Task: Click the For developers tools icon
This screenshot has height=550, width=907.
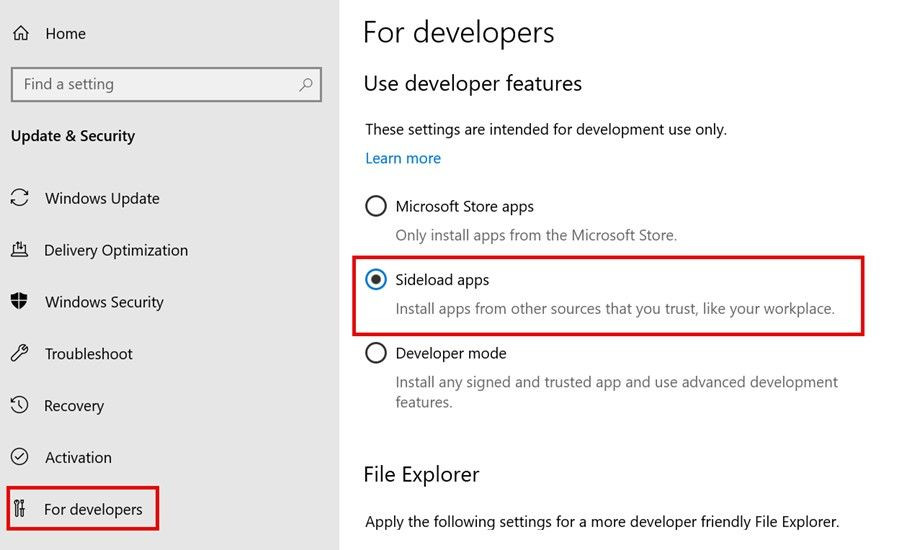Action: click(20, 508)
